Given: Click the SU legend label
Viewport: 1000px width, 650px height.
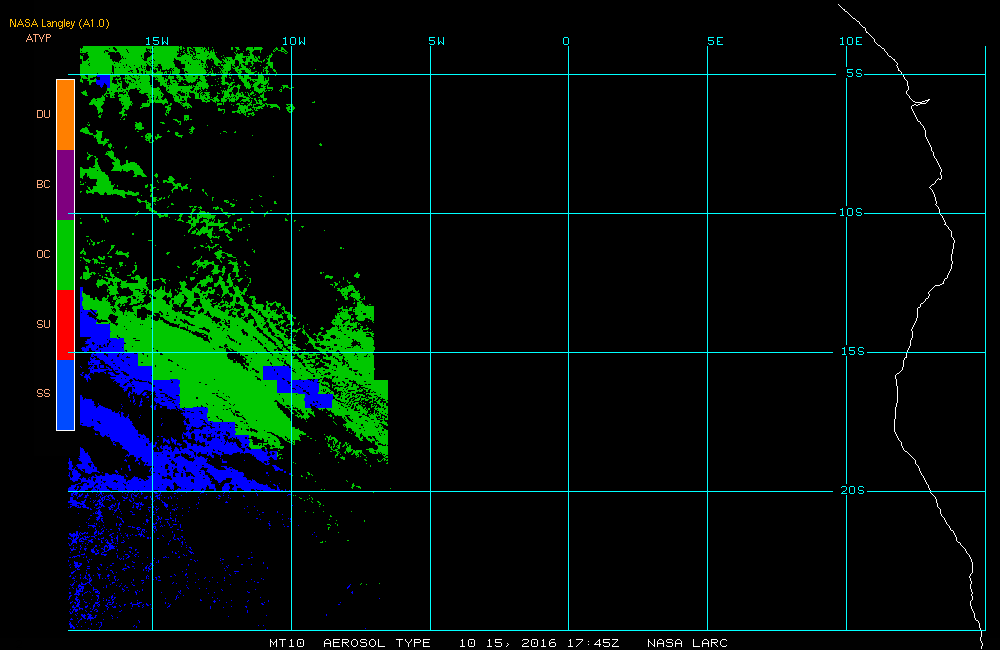Looking at the screenshot, I should (x=43, y=325).
